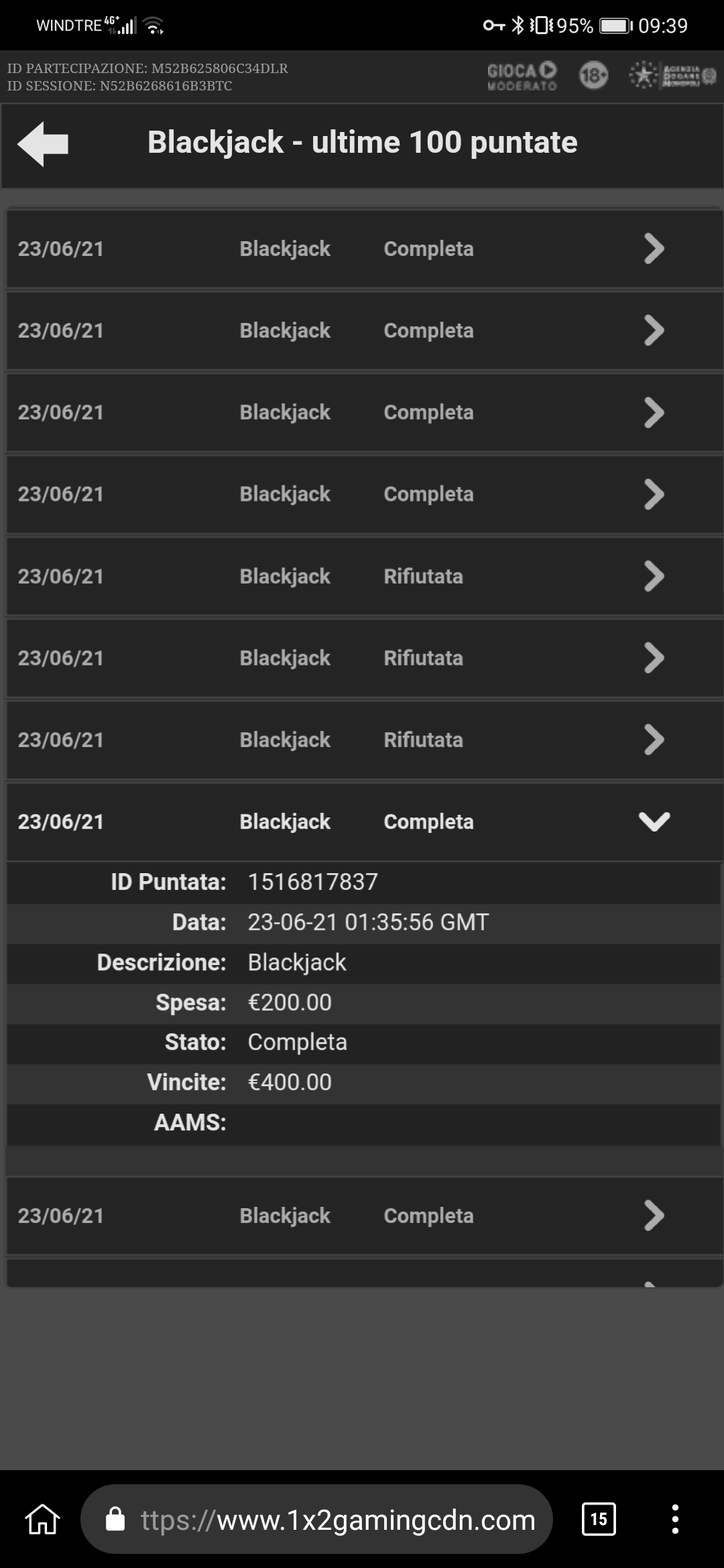This screenshot has width=724, height=1568.
Task: Select the second Rifiutata bet row
Action: (365, 658)
